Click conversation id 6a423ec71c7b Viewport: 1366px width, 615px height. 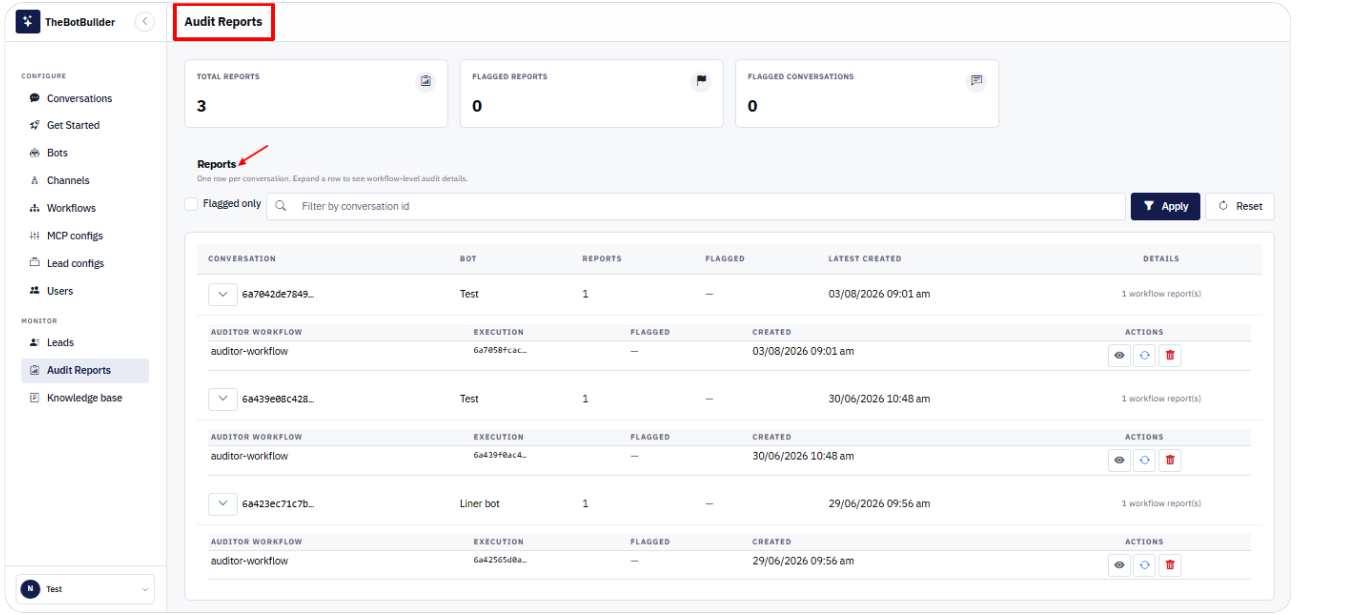click(278, 503)
